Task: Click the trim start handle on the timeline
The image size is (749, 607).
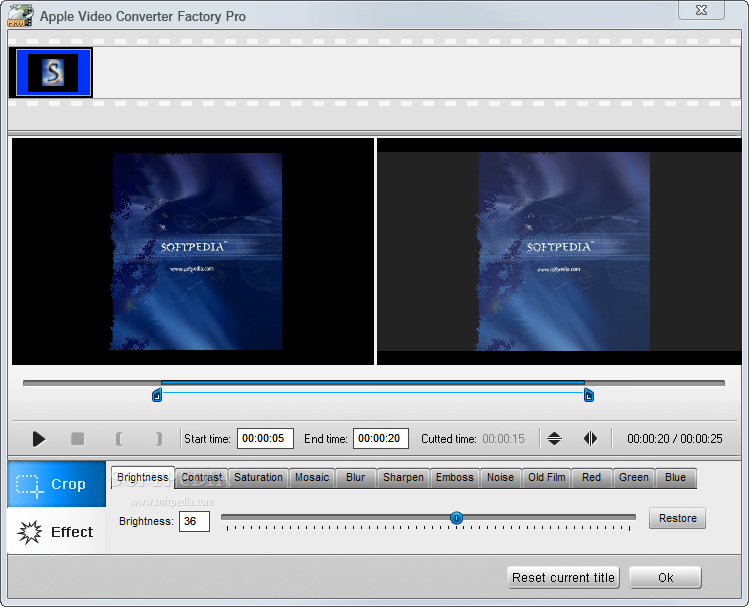Action: coord(157,395)
